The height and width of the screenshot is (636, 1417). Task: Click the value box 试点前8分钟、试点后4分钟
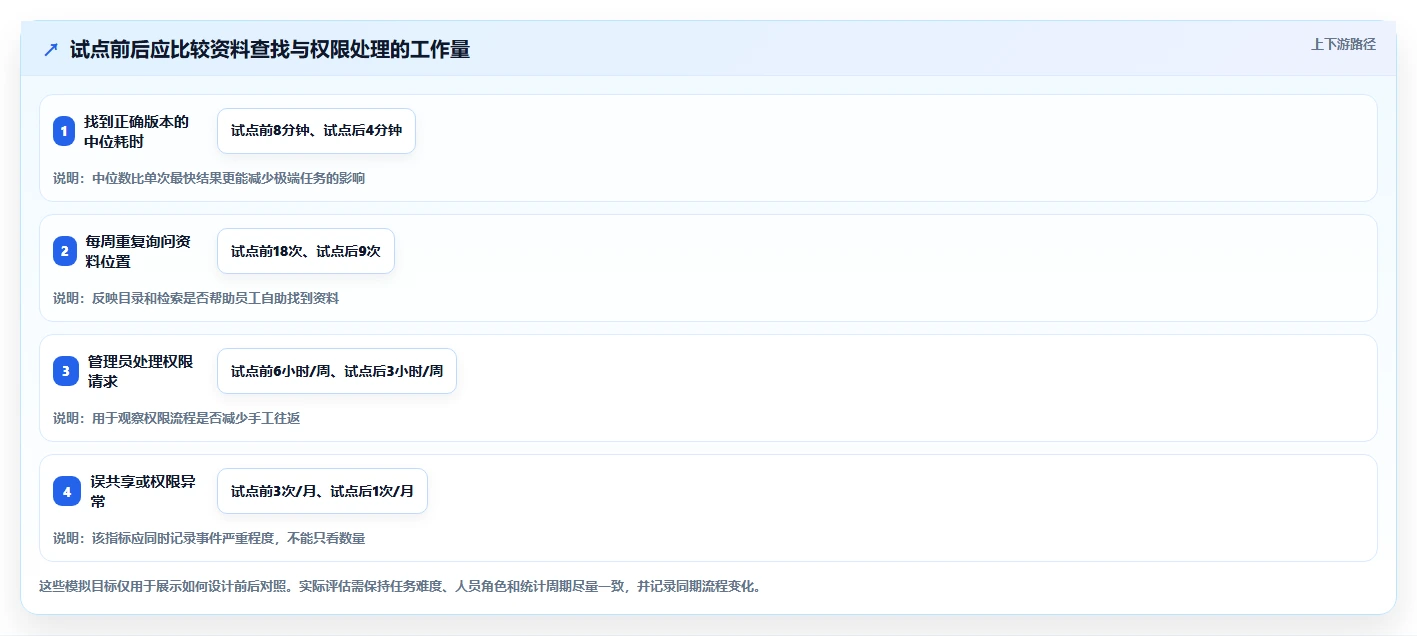(316, 131)
